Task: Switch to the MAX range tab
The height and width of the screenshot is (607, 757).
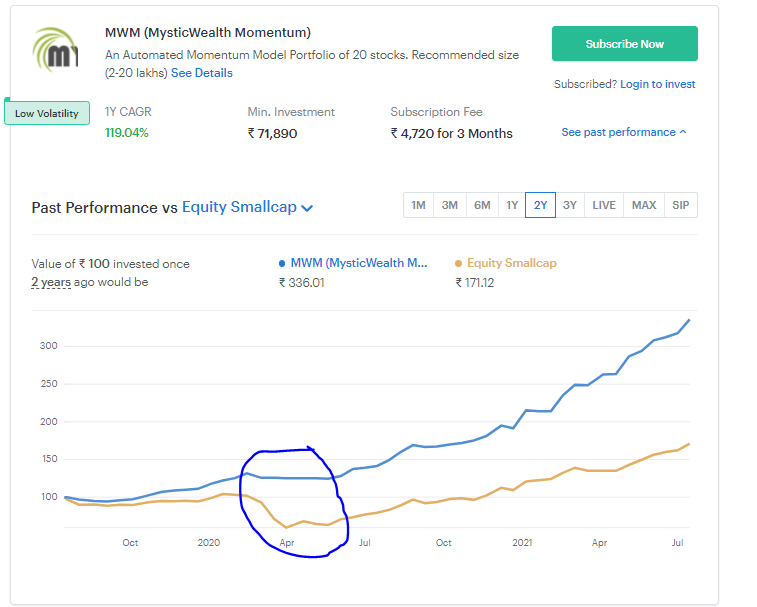Action: coord(644,205)
